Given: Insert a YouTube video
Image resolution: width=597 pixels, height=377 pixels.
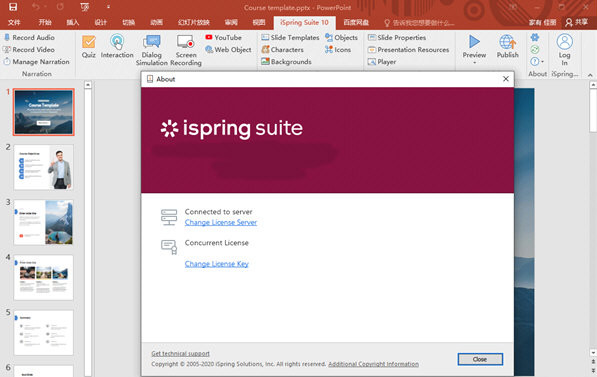Looking at the screenshot, I should 223,37.
